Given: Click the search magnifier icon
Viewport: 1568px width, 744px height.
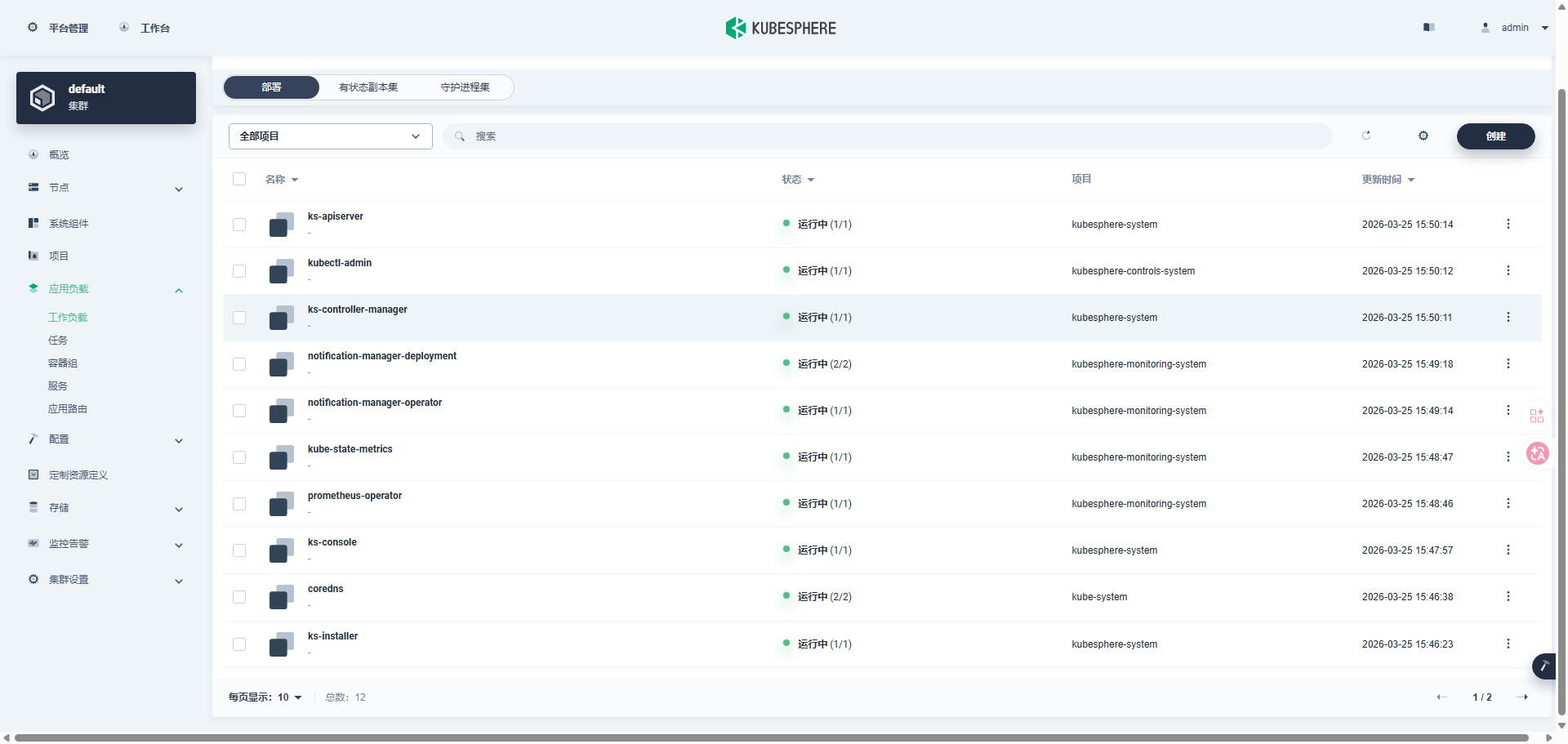Looking at the screenshot, I should (x=460, y=136).
